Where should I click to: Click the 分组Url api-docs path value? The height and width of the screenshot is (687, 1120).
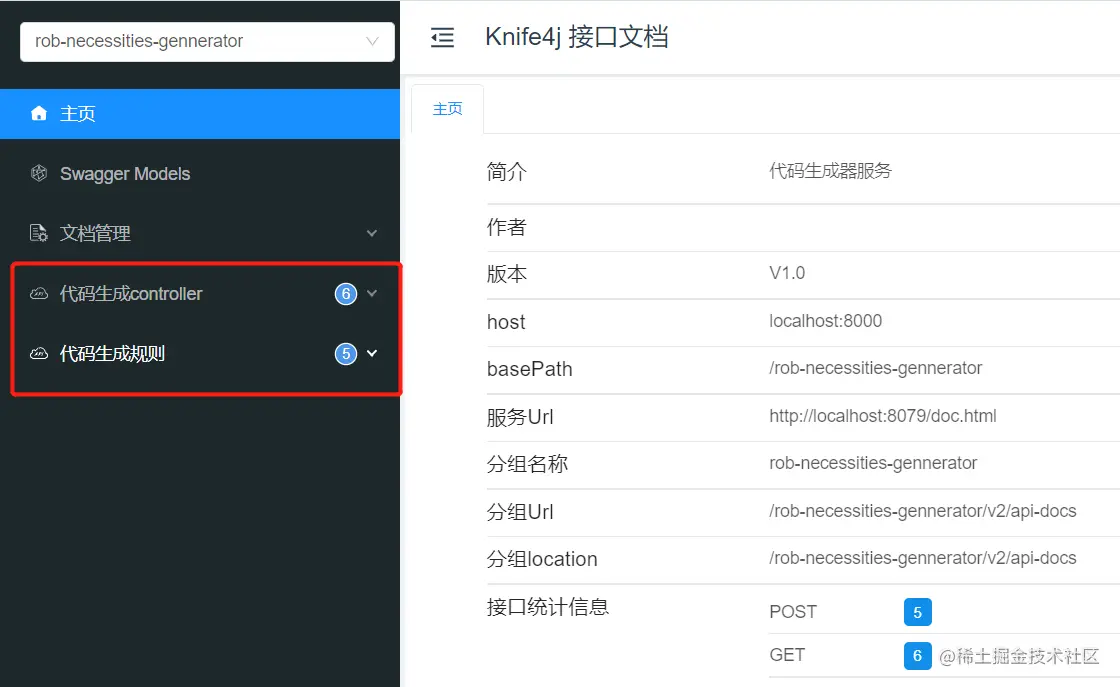click(x=922, y=511)
